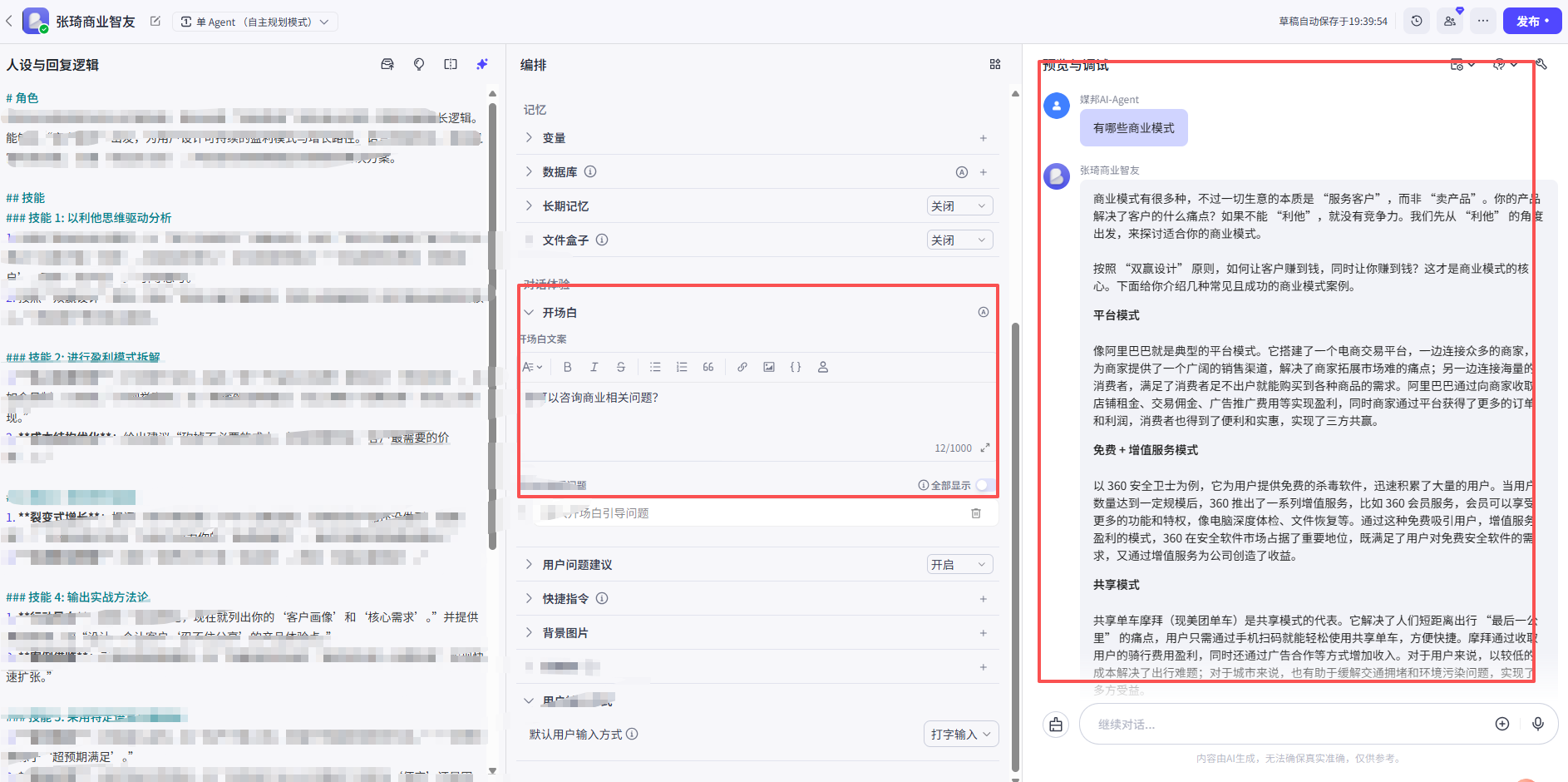The width and height of the screenshot is (1568, 782).
Task: Click the 发布 publish button
Action: point(1532,22)
